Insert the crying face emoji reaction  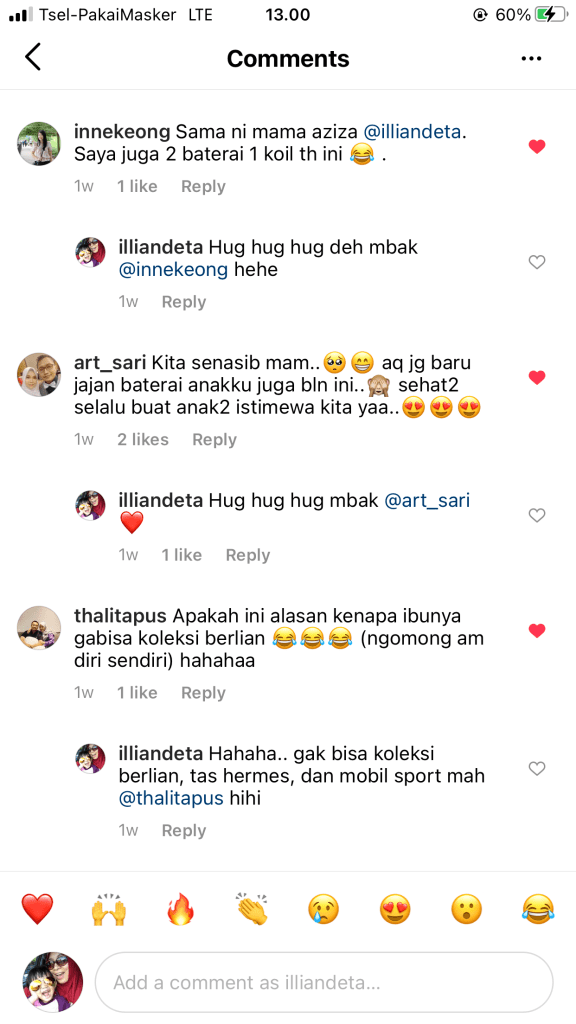tap(324, 909)
